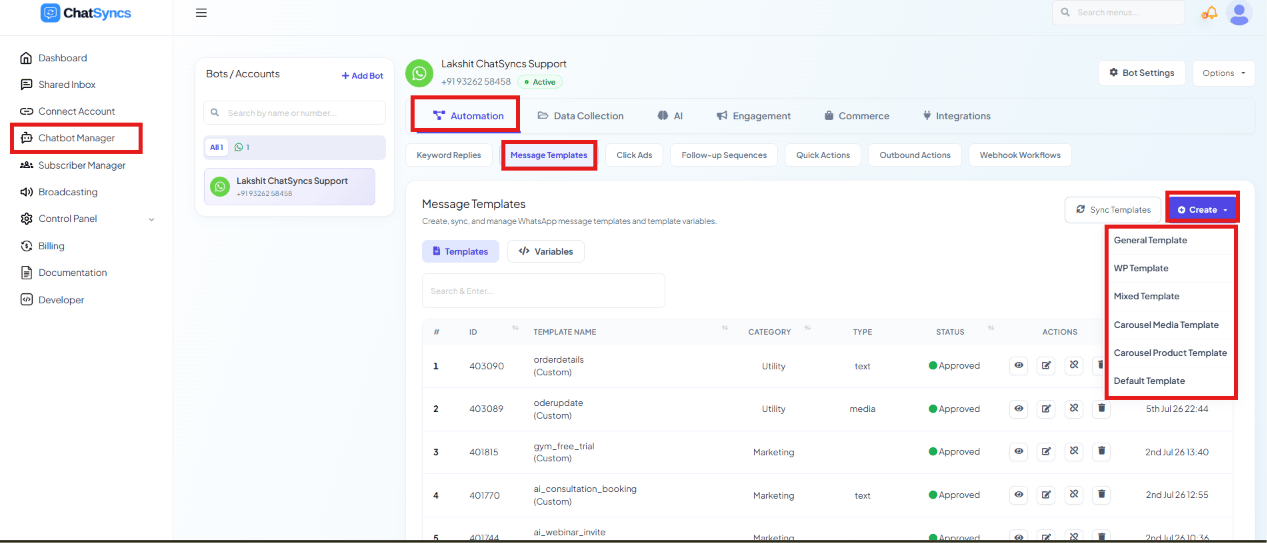Open the Engagement tab
This screenshot has height=543, width=1267.
[x=753, y=116]
